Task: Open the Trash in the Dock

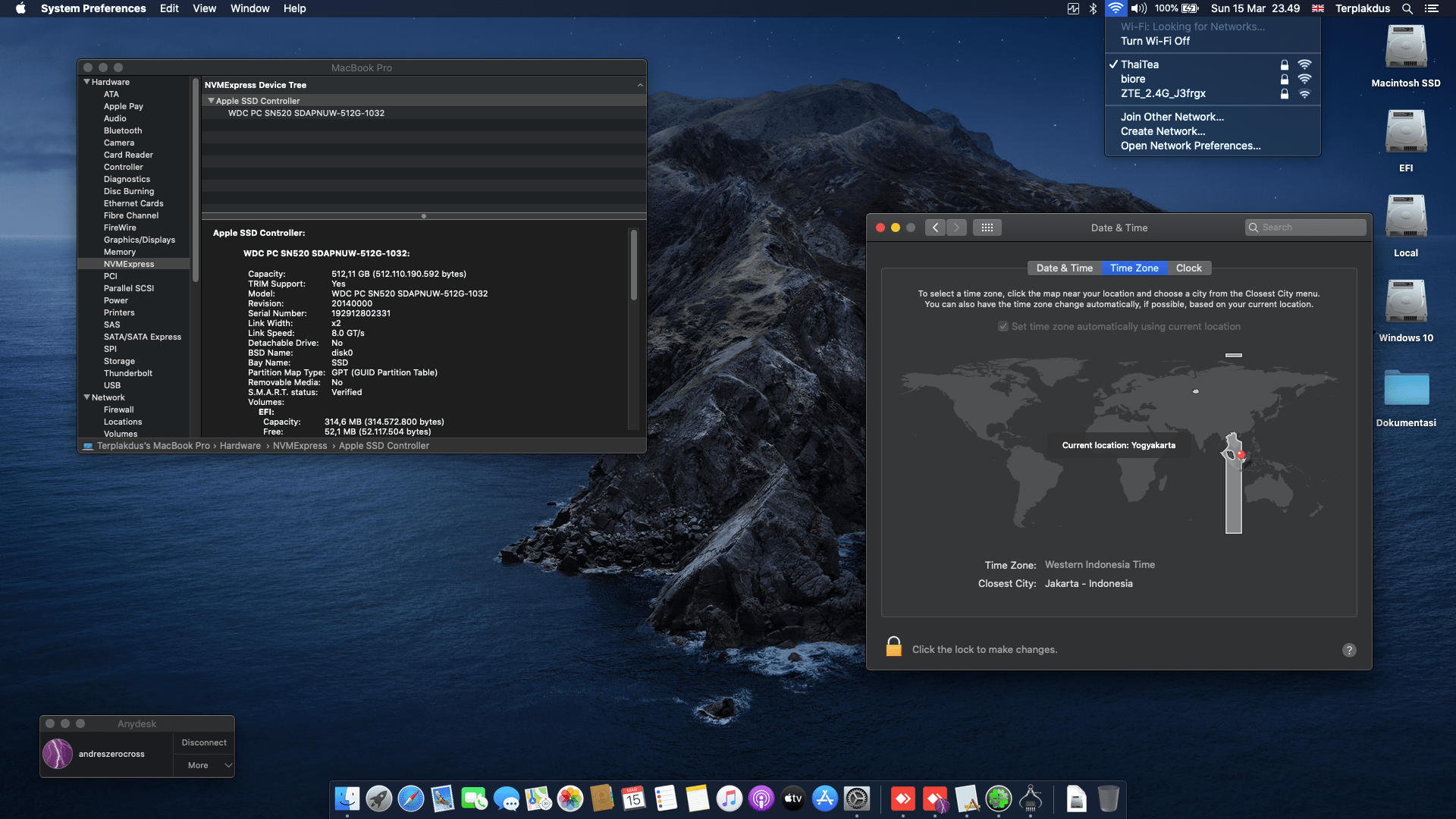Action: [x=1109, y=799]
